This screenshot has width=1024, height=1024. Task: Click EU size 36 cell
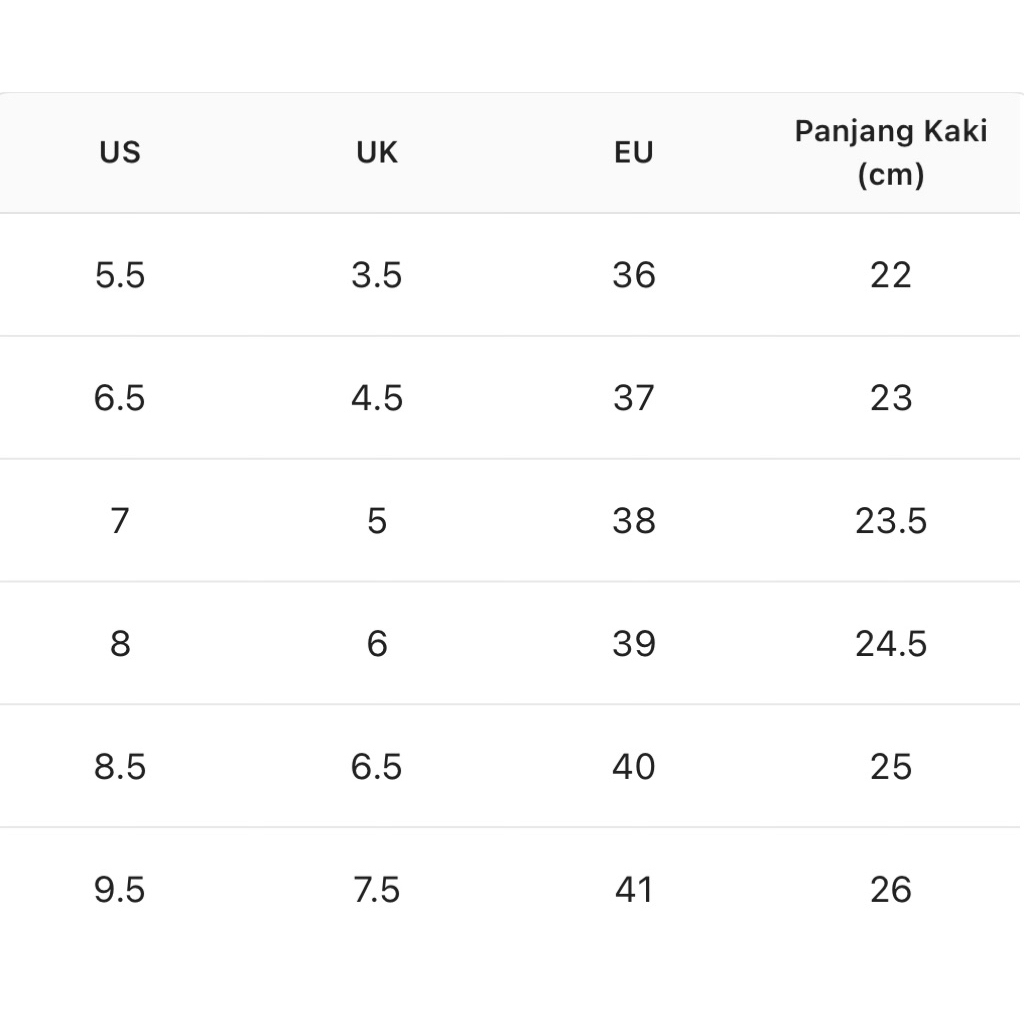tap(634, 275)
